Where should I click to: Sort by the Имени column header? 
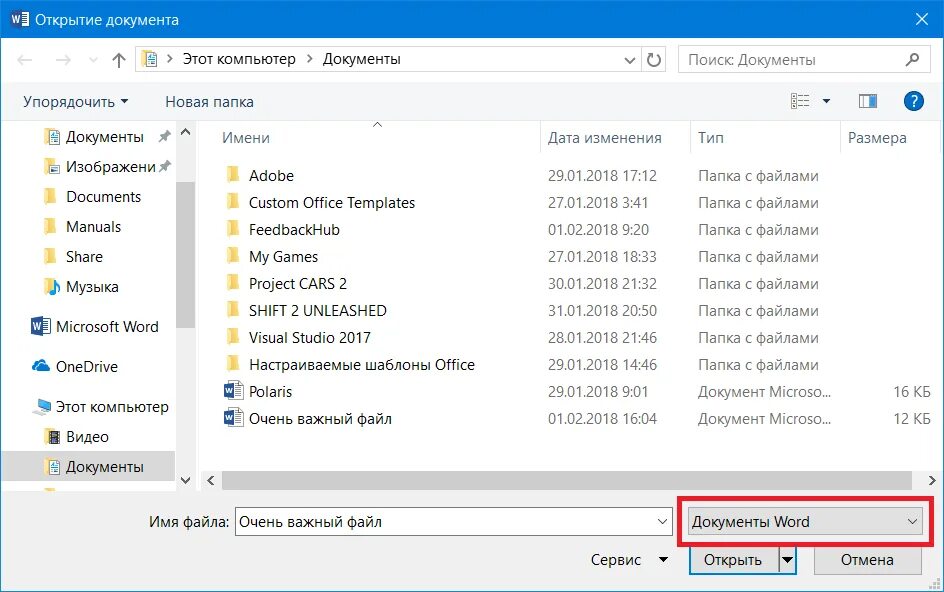[x=246, y=138]
